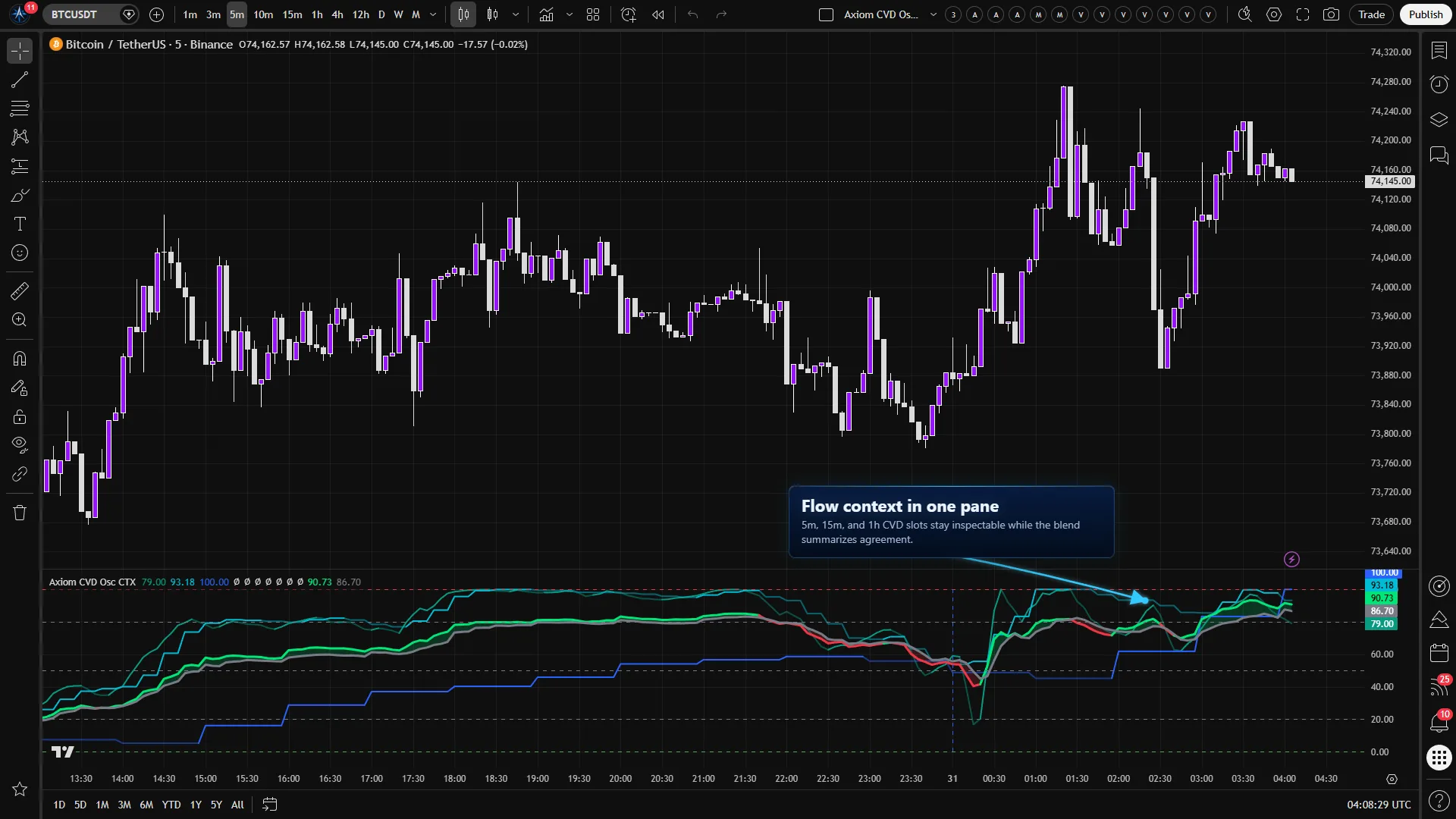Open the object tree layers panel

pos(1439,120)
